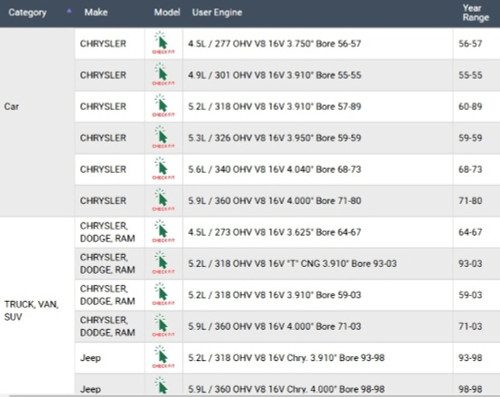
Task: Select engine text 5.2L / 318 OHV V8 Bore 57-89
Action: 274,106
